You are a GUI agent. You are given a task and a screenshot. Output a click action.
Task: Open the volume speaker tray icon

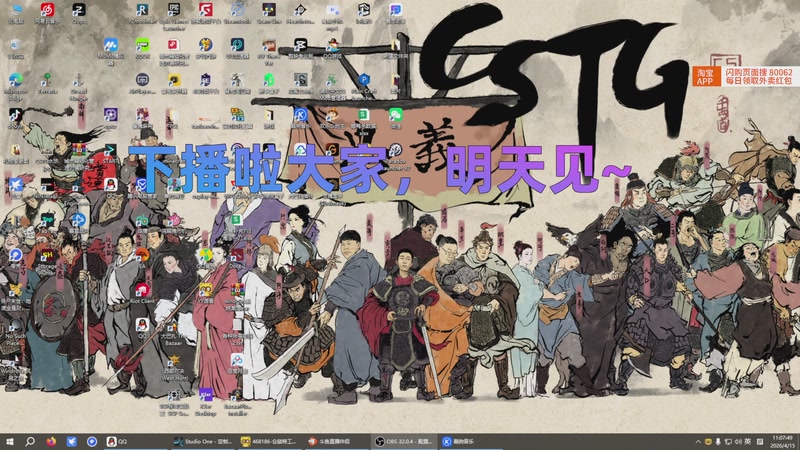coord(738,441)
